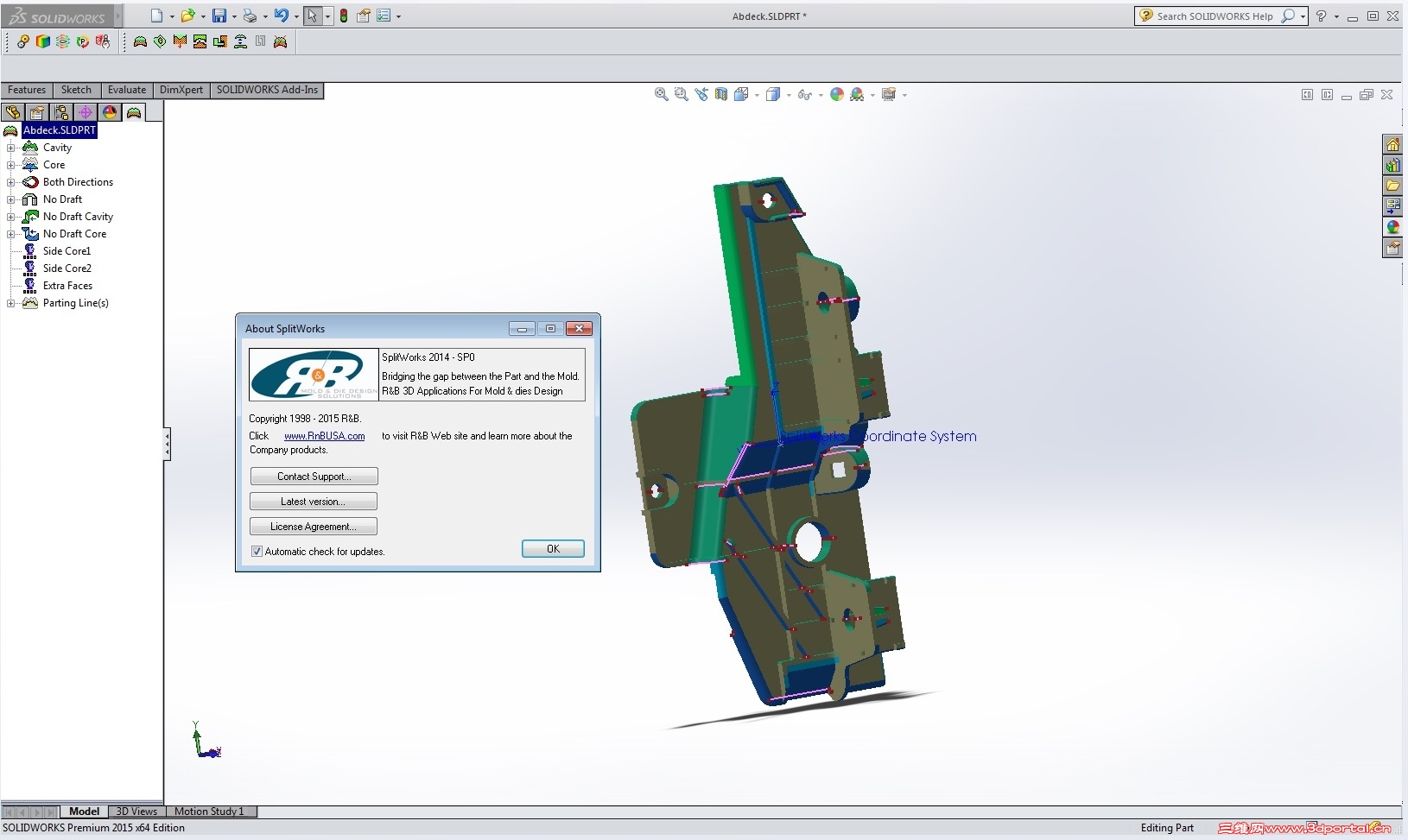Uncheck Automatic check for updates
This screenshot has height=840, width=1408.
point(257,551)
